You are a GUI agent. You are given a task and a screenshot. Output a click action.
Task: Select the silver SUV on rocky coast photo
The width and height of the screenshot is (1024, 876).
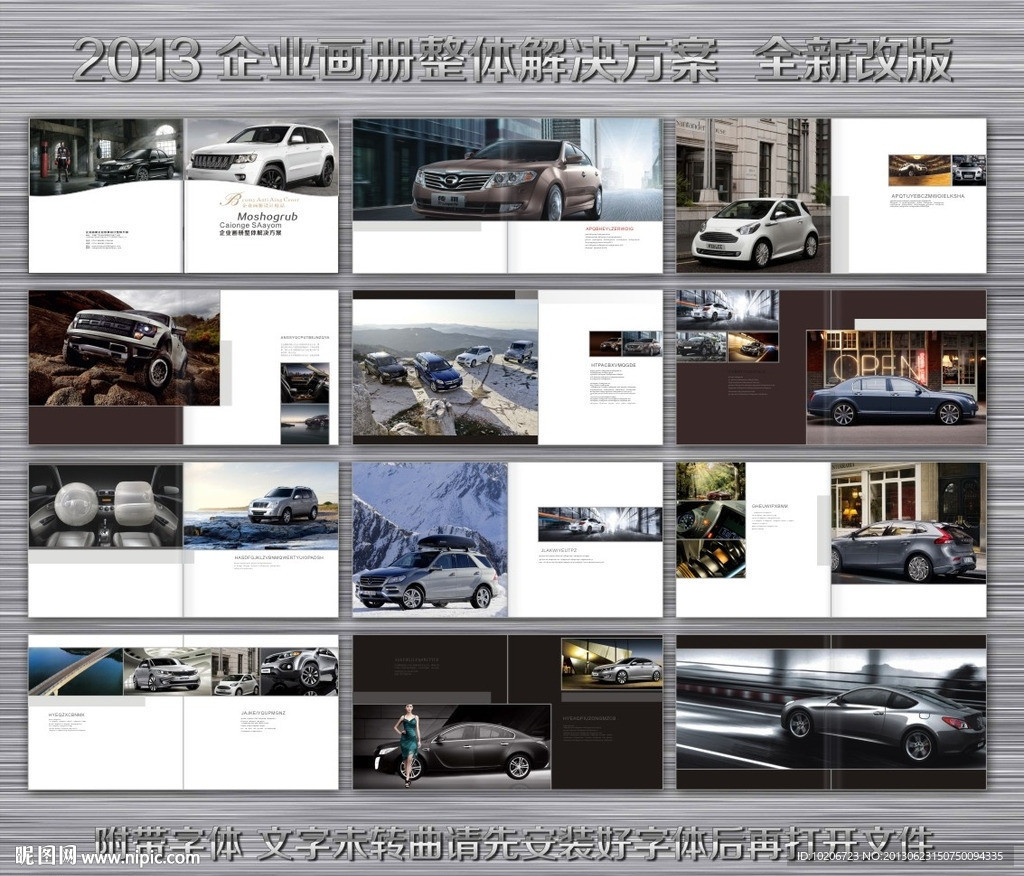pyautogui.click(x=261, y=506)
